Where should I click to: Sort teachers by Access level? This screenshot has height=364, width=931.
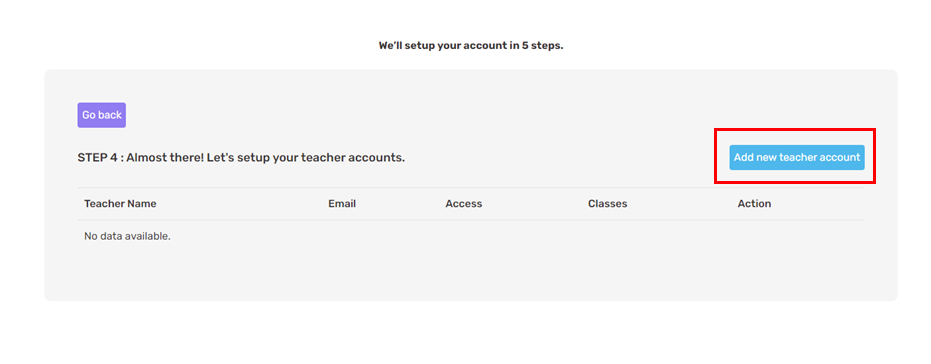[x=464, y=204]
